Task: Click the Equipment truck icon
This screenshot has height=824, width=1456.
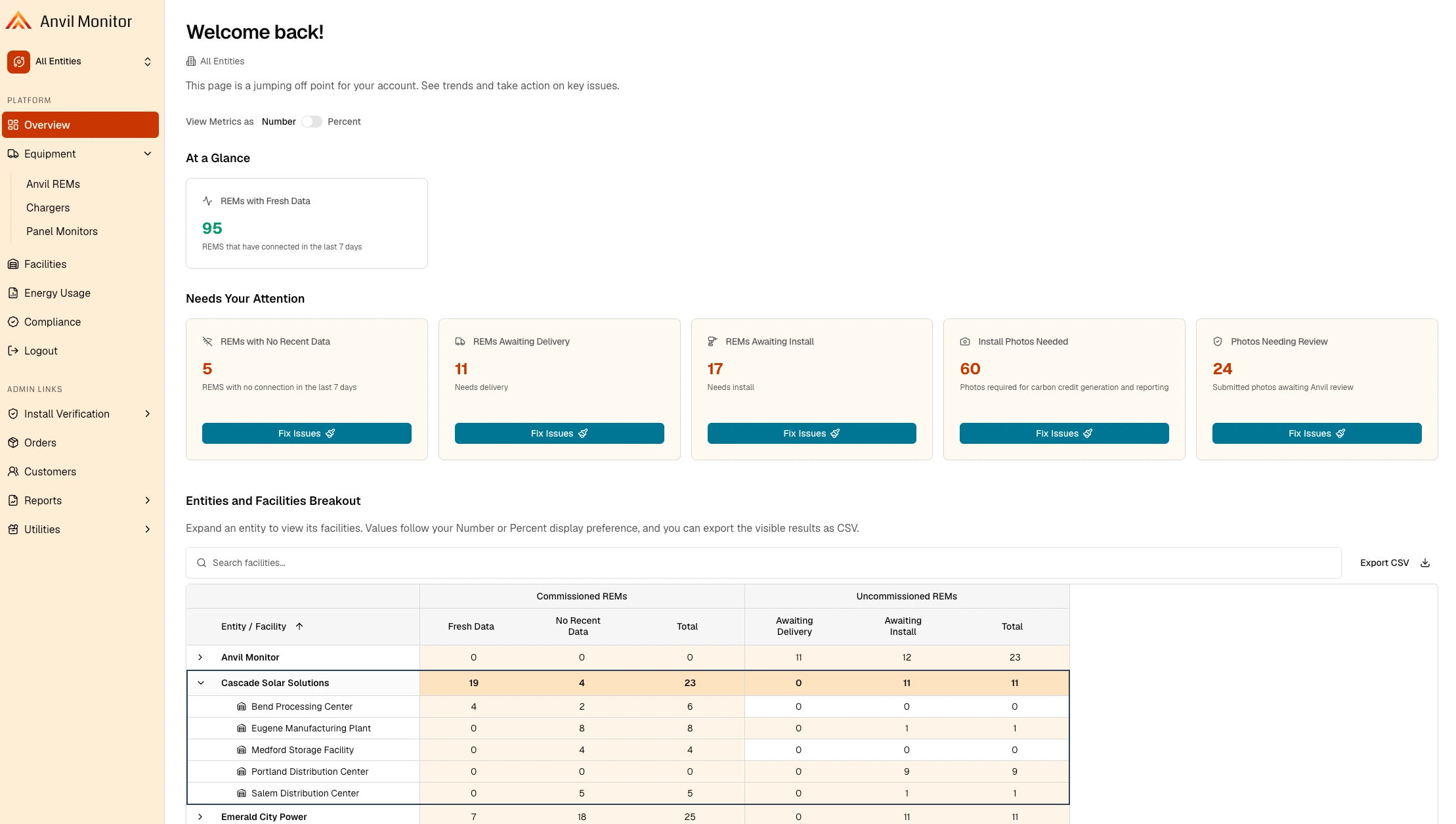Action: [13, 154]
